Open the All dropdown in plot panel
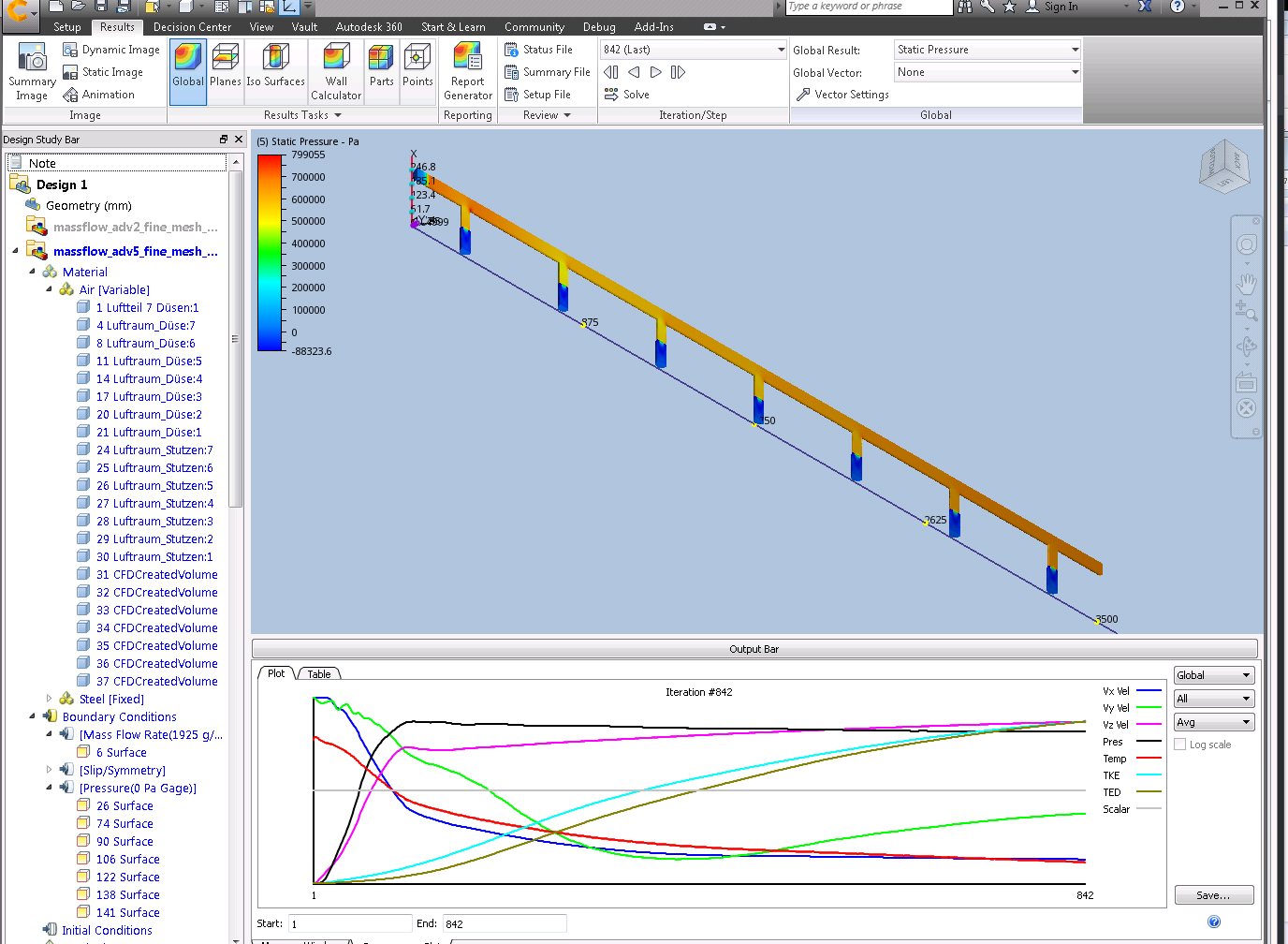The width and height of the screenshot is (1288, 944). coord(1214,699)
